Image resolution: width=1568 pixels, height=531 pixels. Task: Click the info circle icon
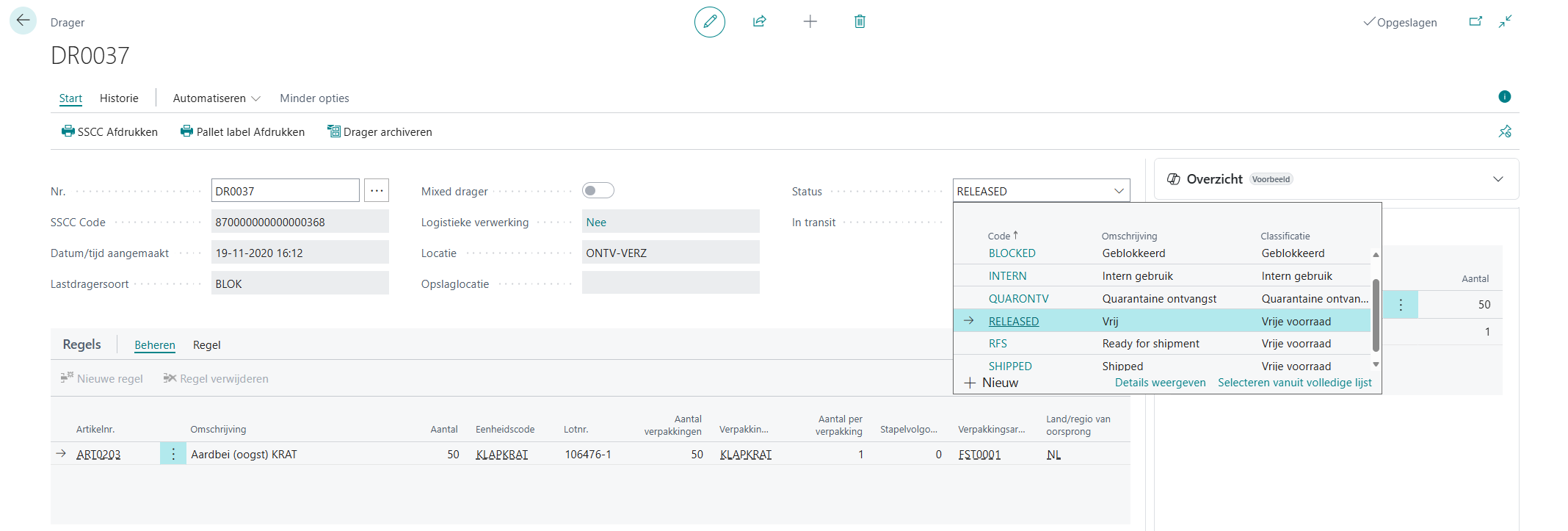pos(1504,97)
